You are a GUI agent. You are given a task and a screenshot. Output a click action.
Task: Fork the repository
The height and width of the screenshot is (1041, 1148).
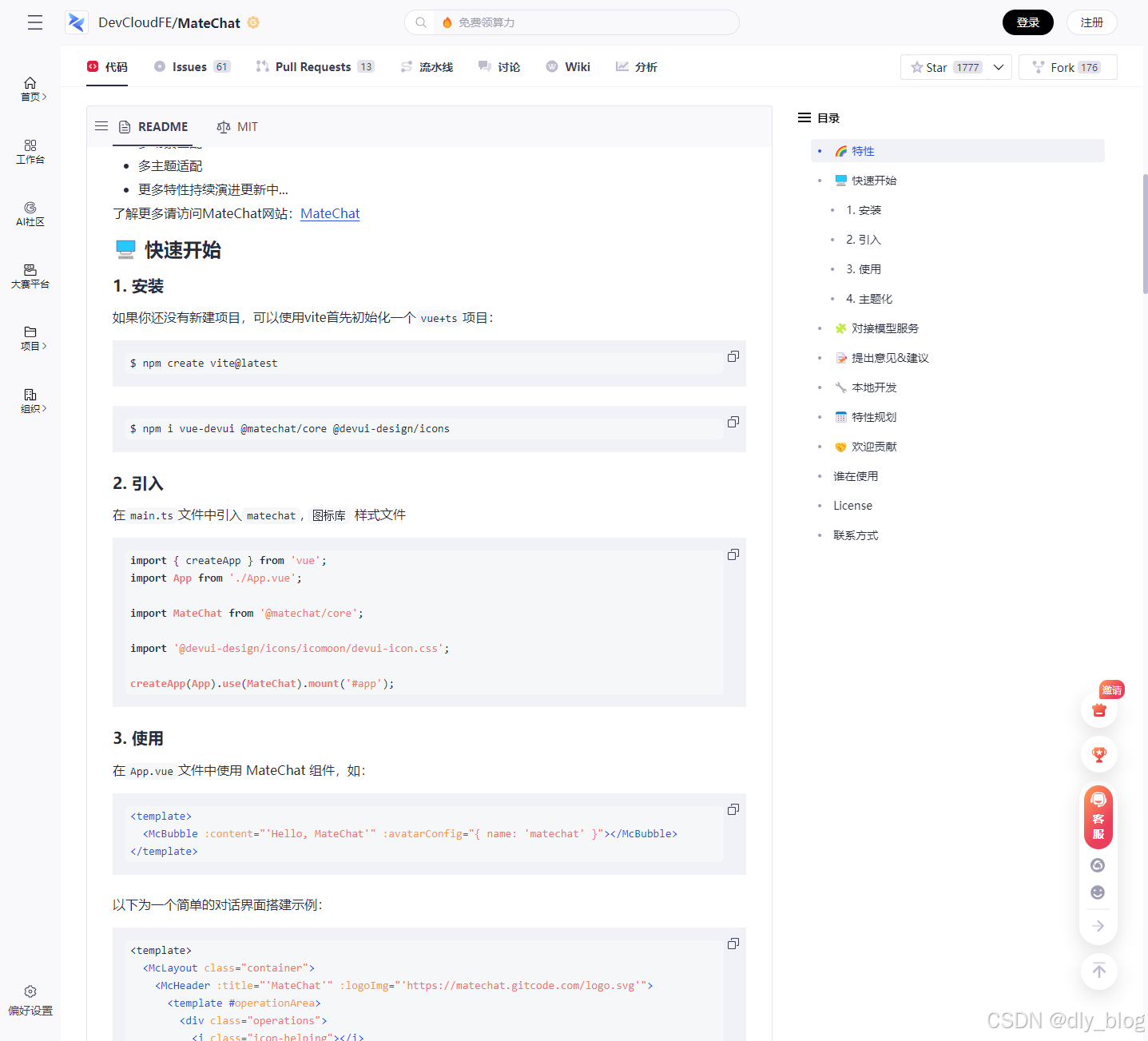click(1067, 67)
